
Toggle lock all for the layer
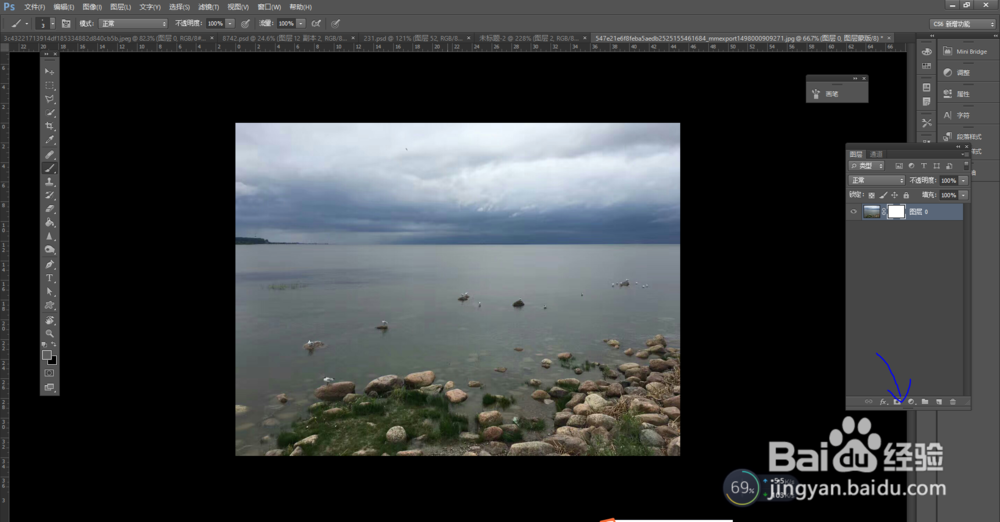pos(906,195)
